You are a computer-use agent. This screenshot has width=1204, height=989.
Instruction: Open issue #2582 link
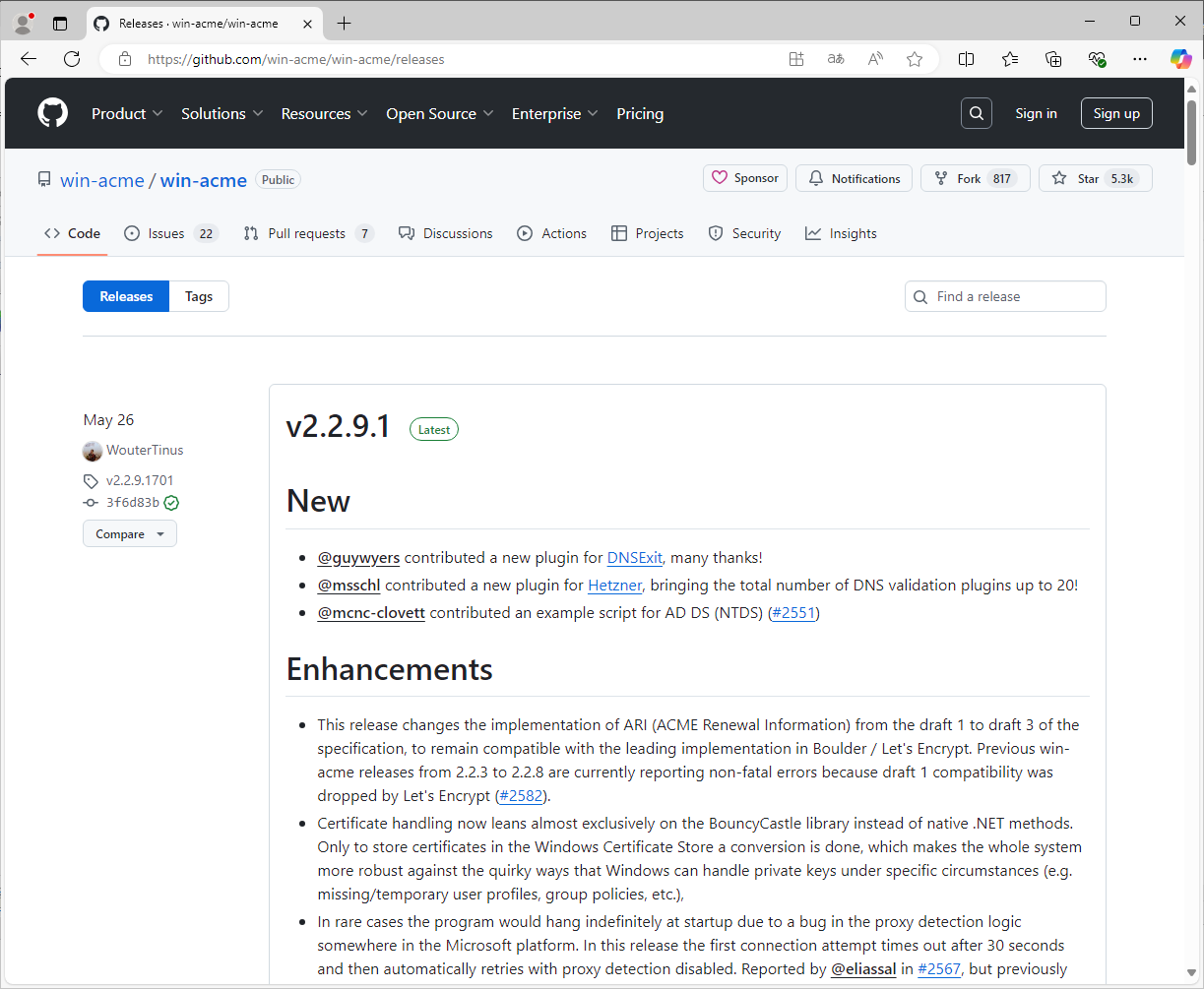click(x=523, y=796)
